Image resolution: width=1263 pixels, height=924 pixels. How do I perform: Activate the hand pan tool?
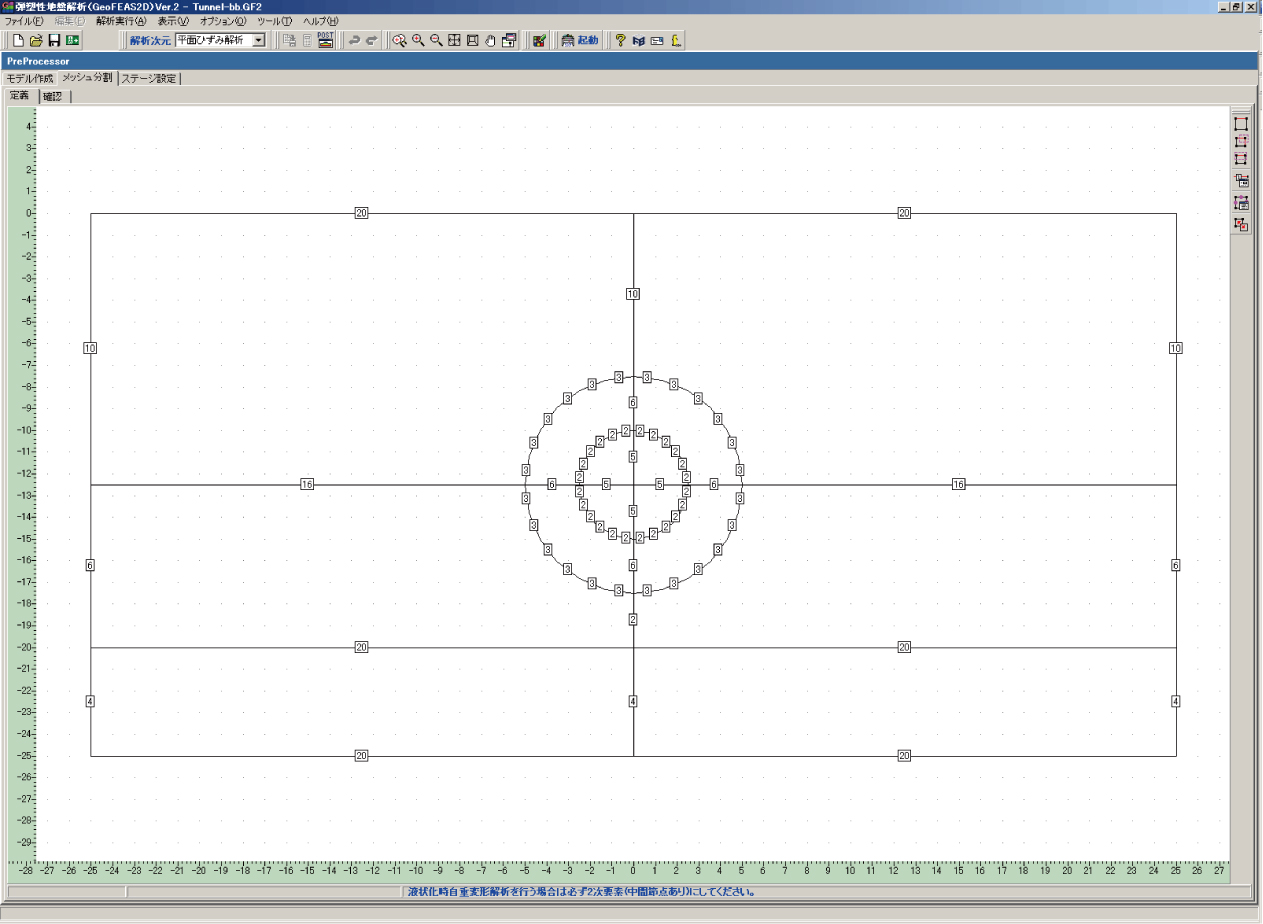(490, 41)
